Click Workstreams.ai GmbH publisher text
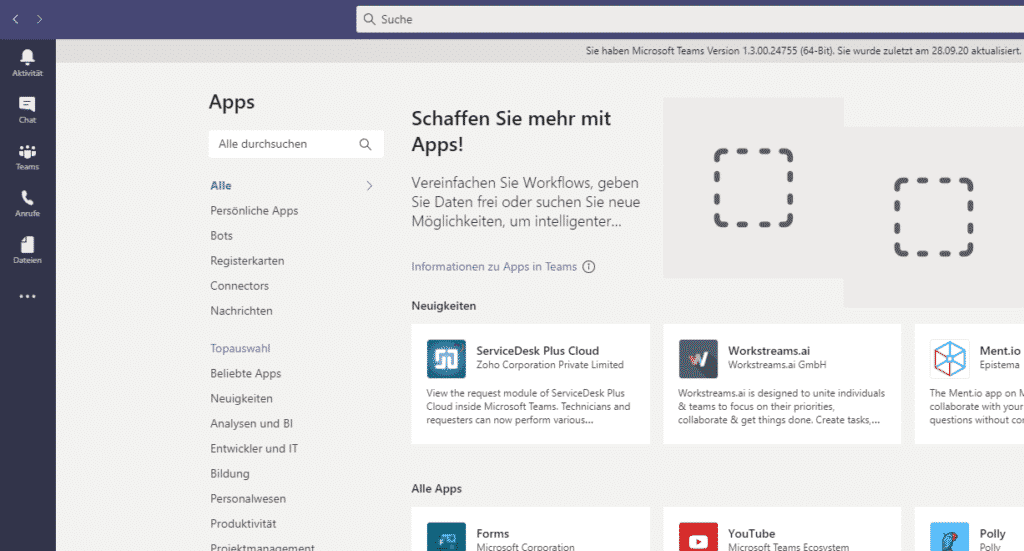 pyautogui.click(x=777, y=365)
